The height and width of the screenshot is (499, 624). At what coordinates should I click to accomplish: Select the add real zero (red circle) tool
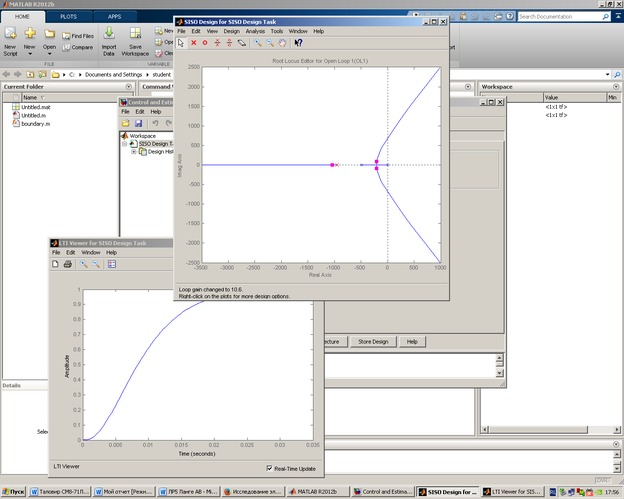205,43
